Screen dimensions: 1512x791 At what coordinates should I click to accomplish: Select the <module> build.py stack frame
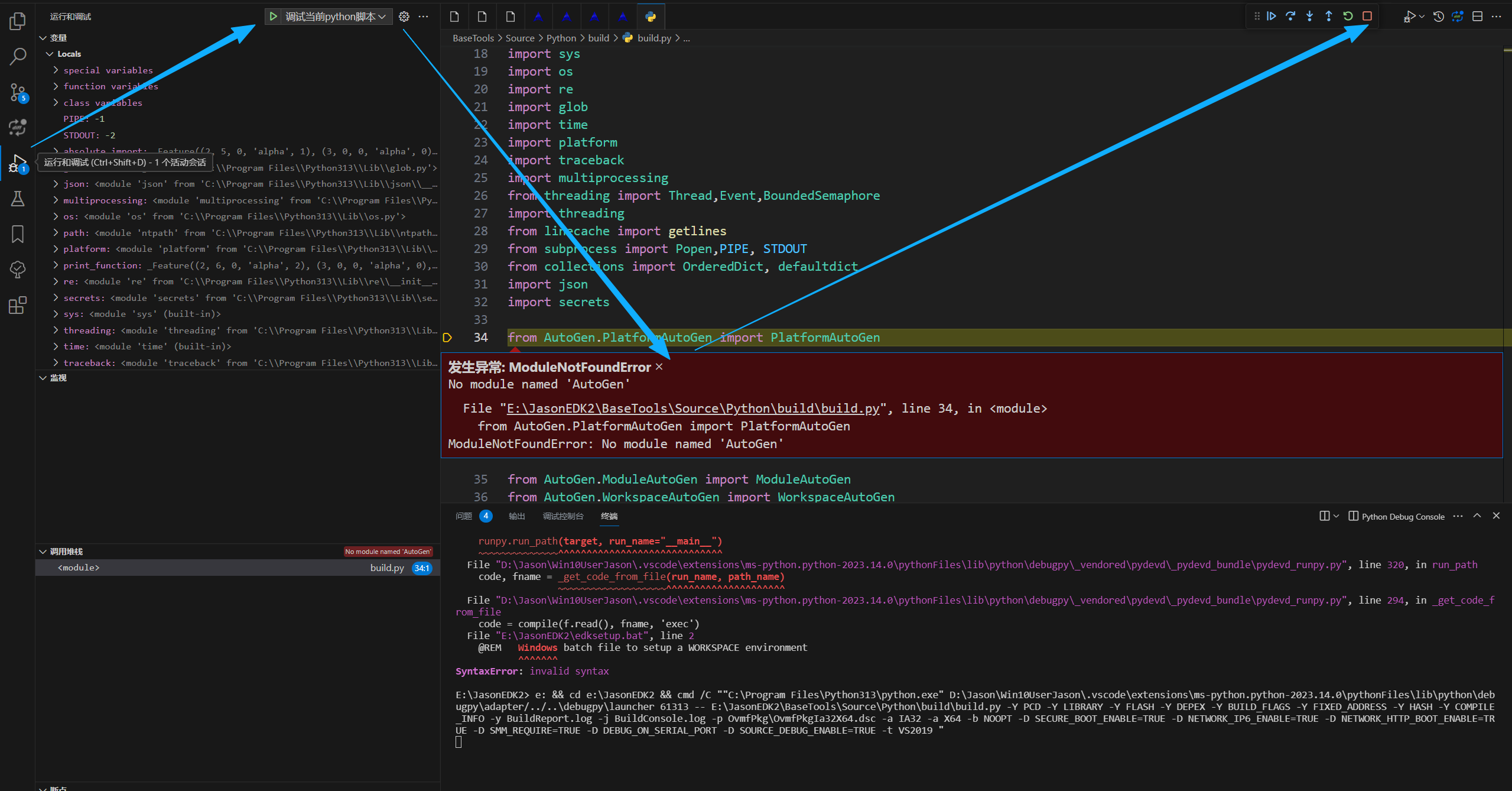pyautogui.click(x=238, y=568)
